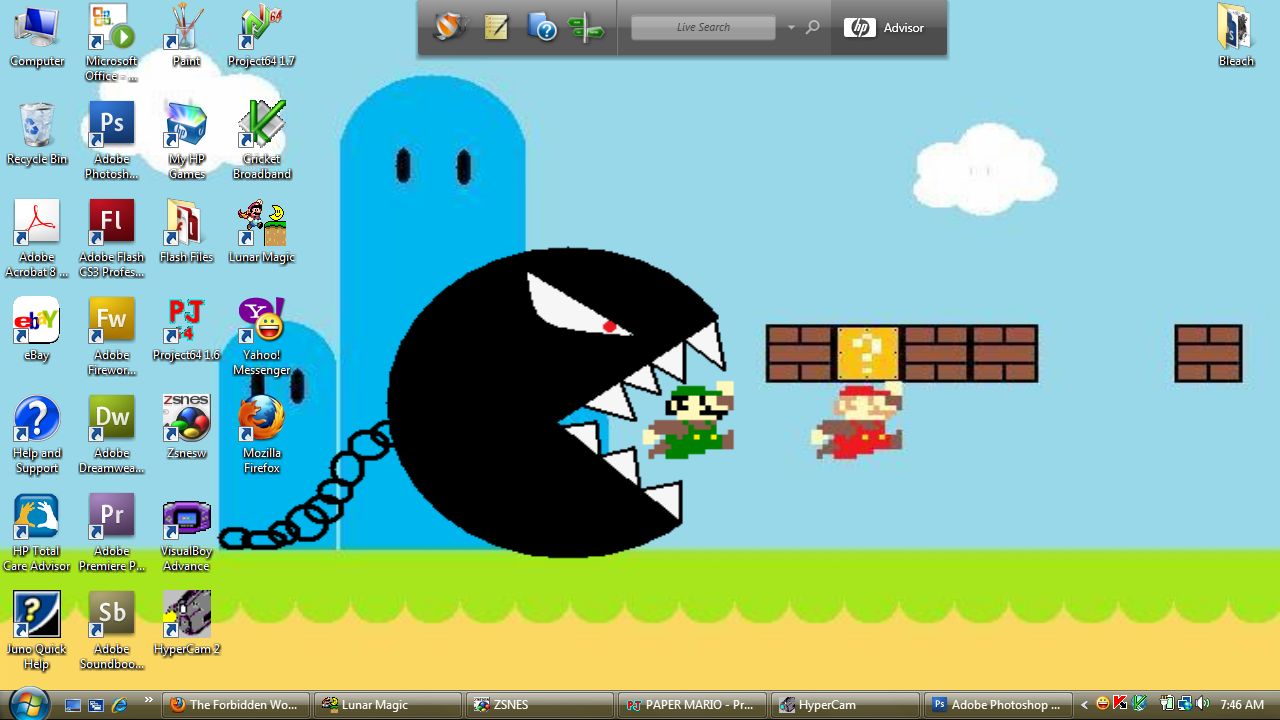
Task: Open the Bleach folder on the desktop
Action: 1235,28
